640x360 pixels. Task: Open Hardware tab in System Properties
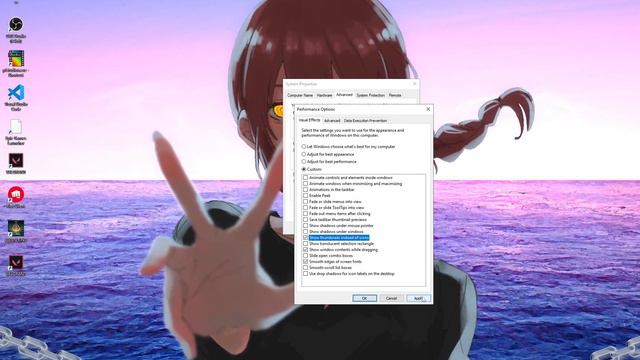pyautogui.click(x=324, y=95)
